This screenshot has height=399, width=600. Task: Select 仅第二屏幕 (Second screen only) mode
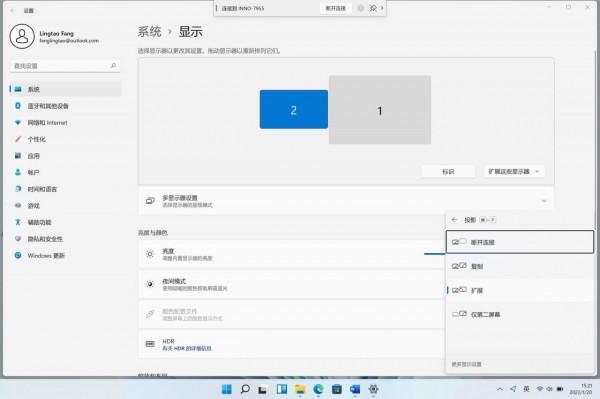click(520, 314)
